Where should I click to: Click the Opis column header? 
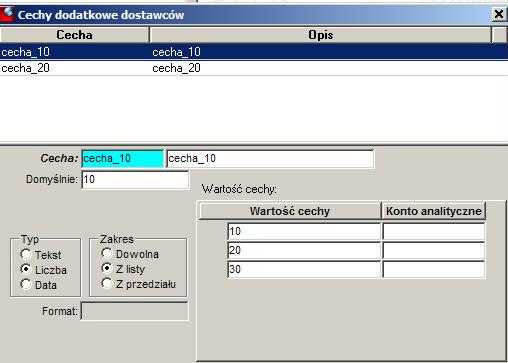tap(320, 35)
